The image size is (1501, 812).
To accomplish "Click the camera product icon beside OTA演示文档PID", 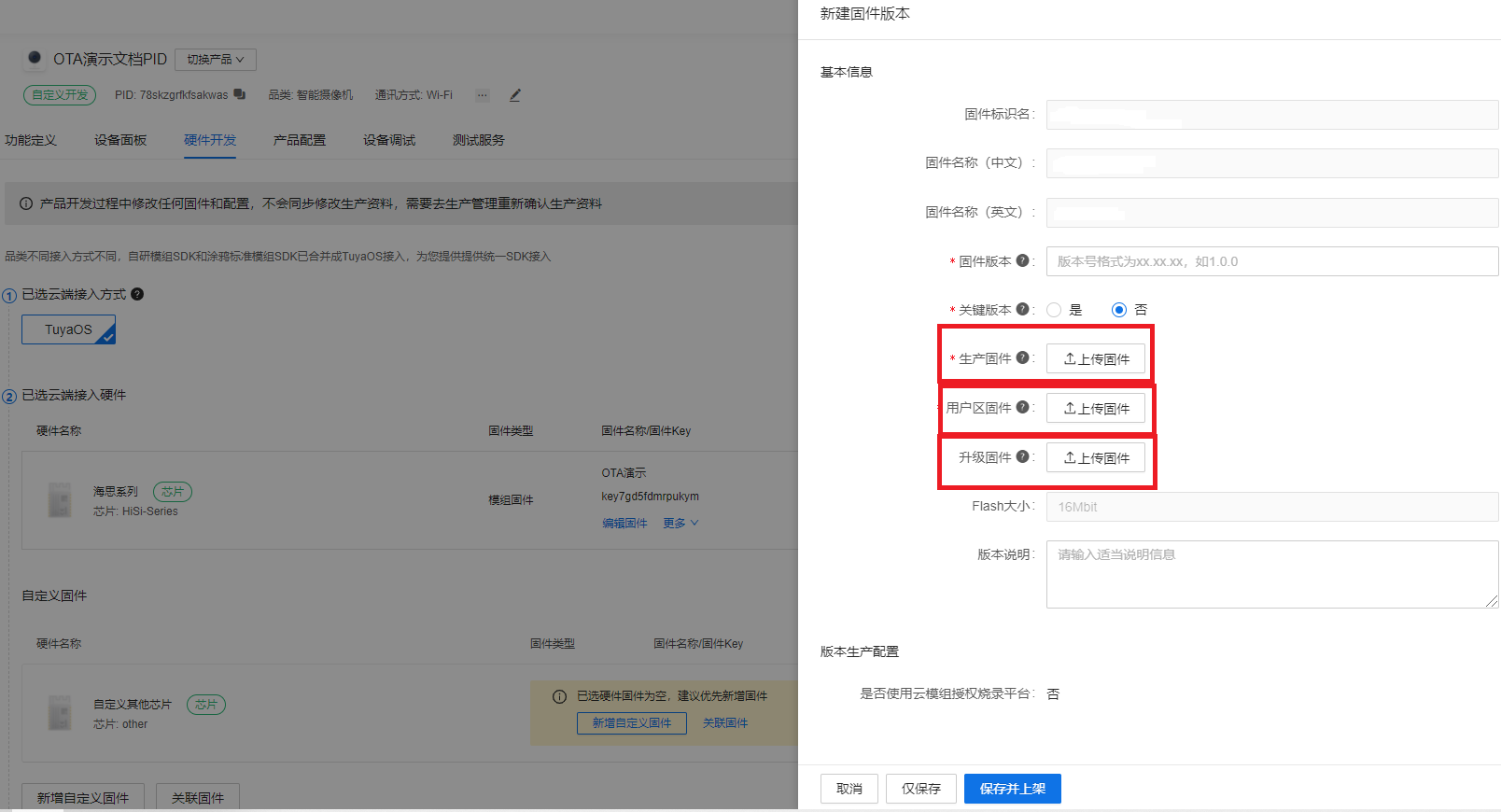I will click(x=35, y=59).
